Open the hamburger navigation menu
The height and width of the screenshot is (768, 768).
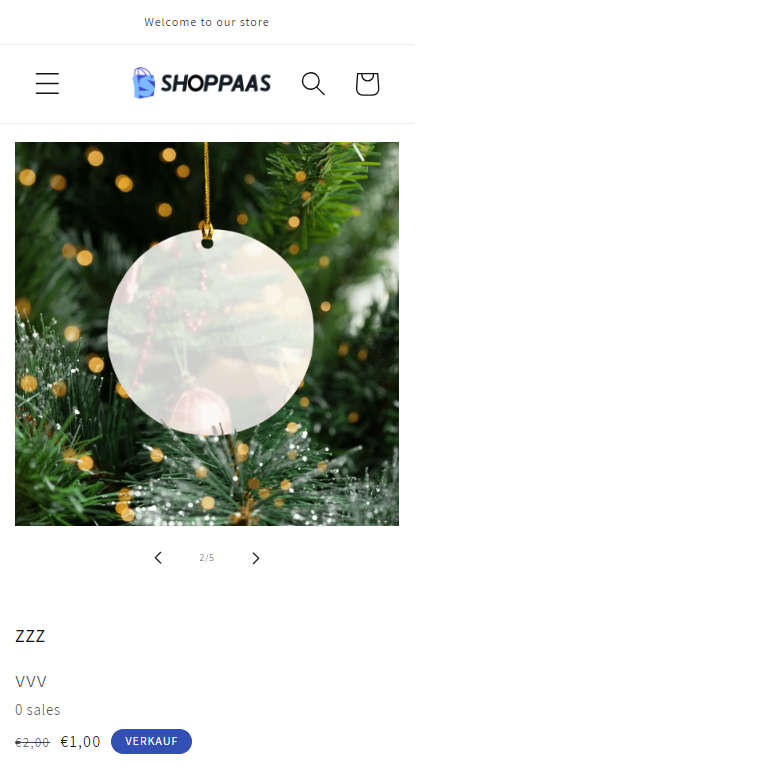coord(48,83)
